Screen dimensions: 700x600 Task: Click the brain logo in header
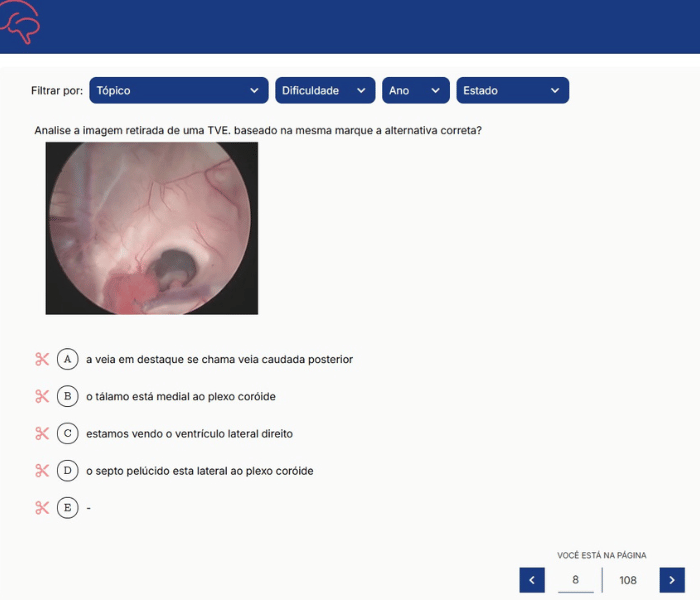pos(20,24)
